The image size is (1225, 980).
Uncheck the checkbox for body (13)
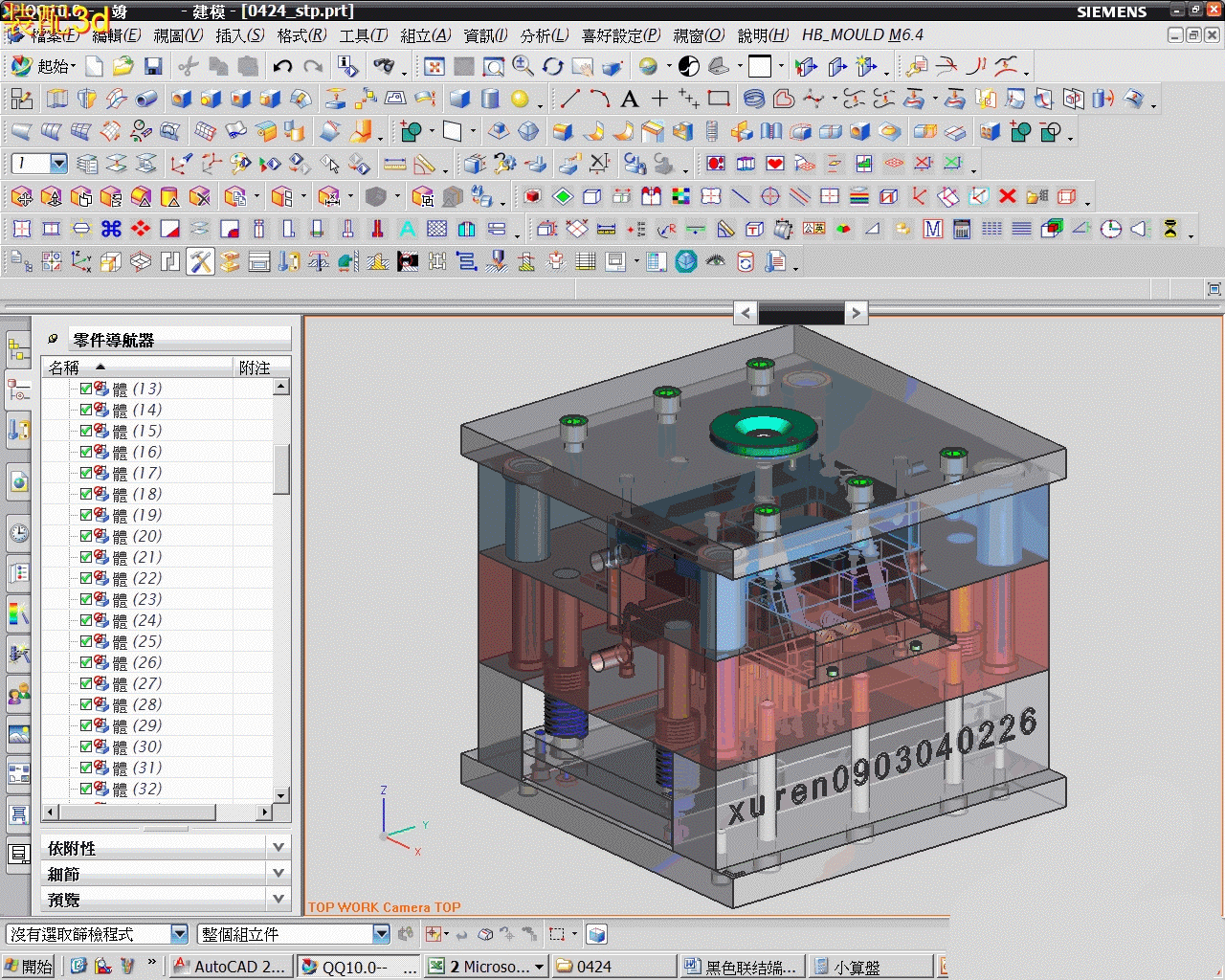pos(86,389)
